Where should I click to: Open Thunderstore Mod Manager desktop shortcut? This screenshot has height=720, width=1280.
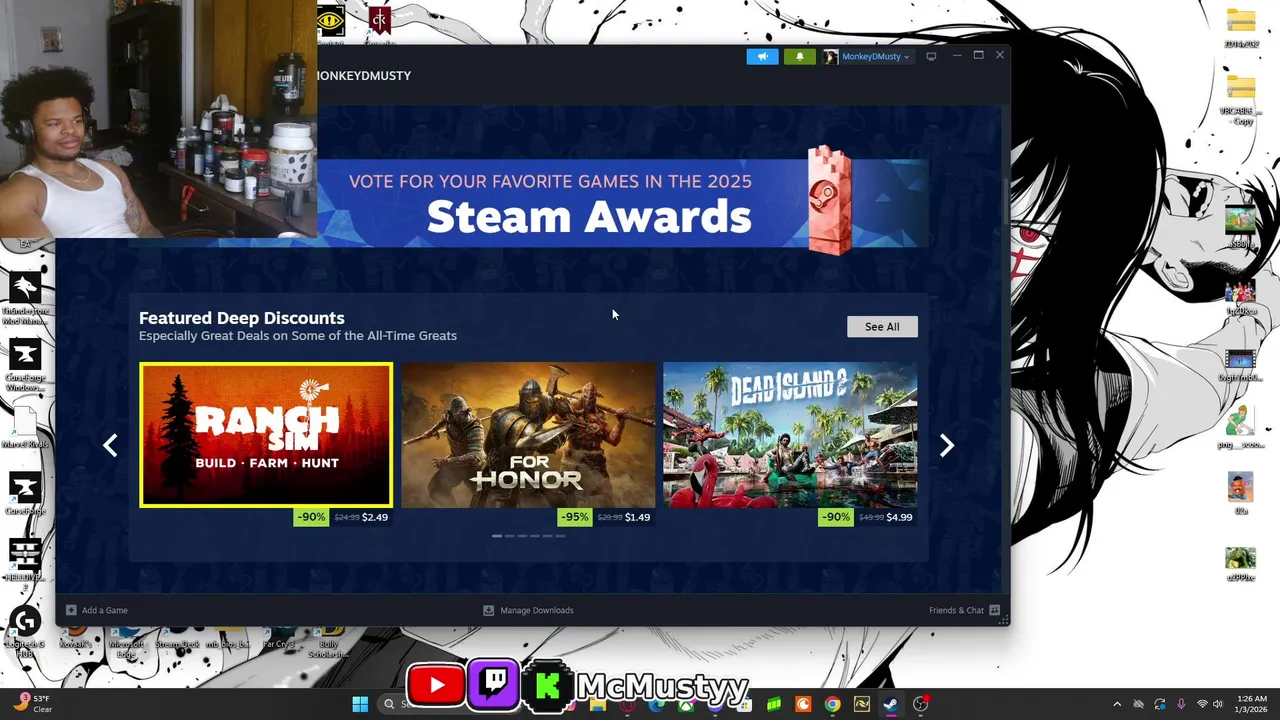25,298
